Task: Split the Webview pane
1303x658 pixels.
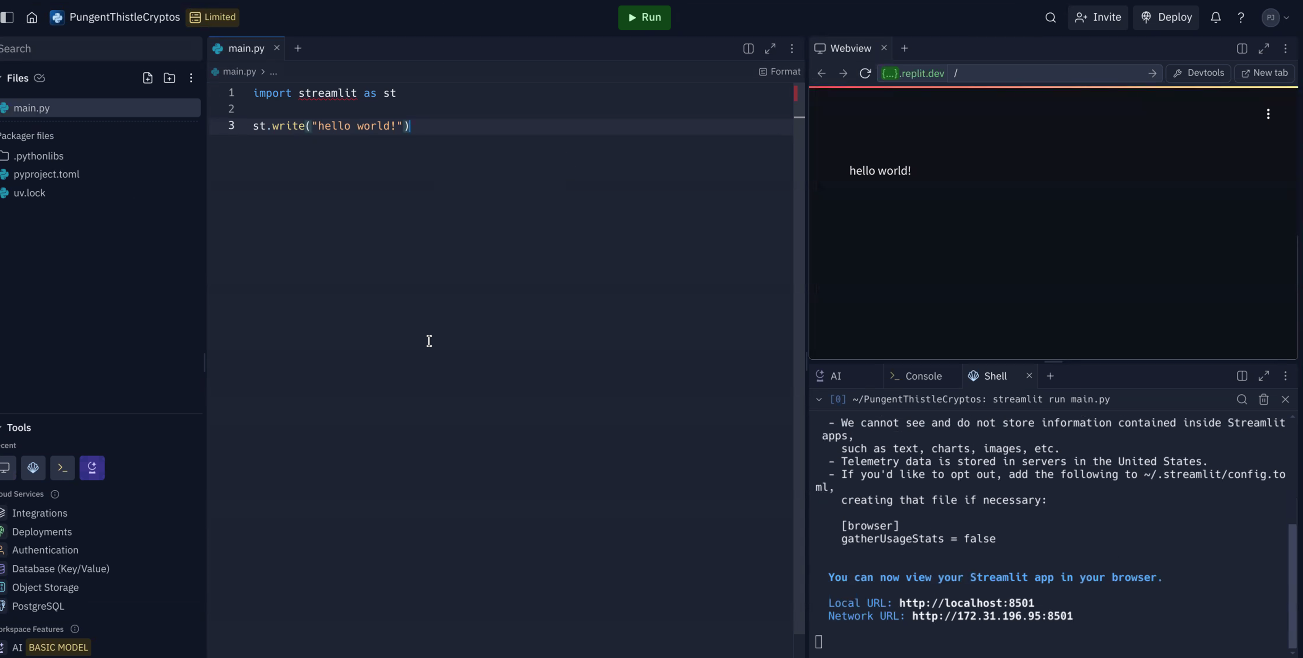Action: pyautogui.click(x=1242, y=48)
